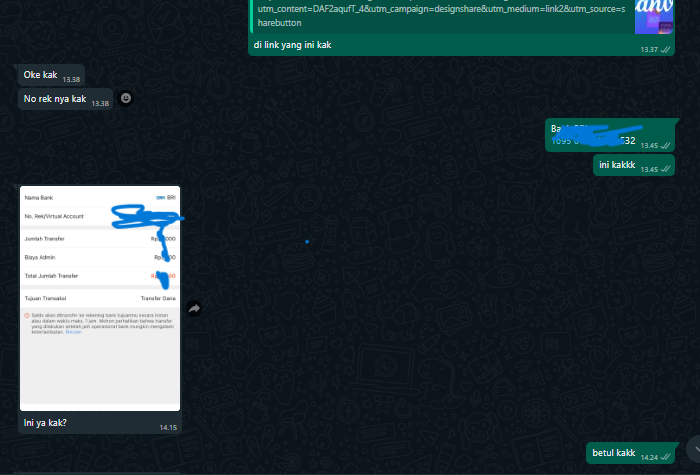Viewport: 700px width, 475px height.
Task: Select the "No rek nya kak" message
Action: [65, 99]
